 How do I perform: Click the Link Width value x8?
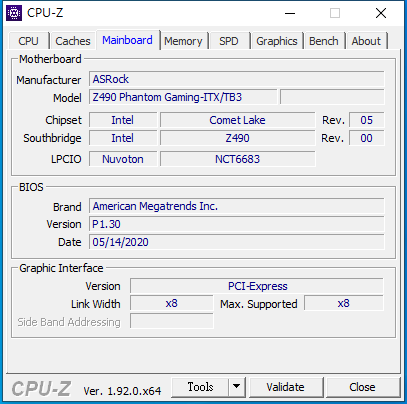[x=172, y=303]
